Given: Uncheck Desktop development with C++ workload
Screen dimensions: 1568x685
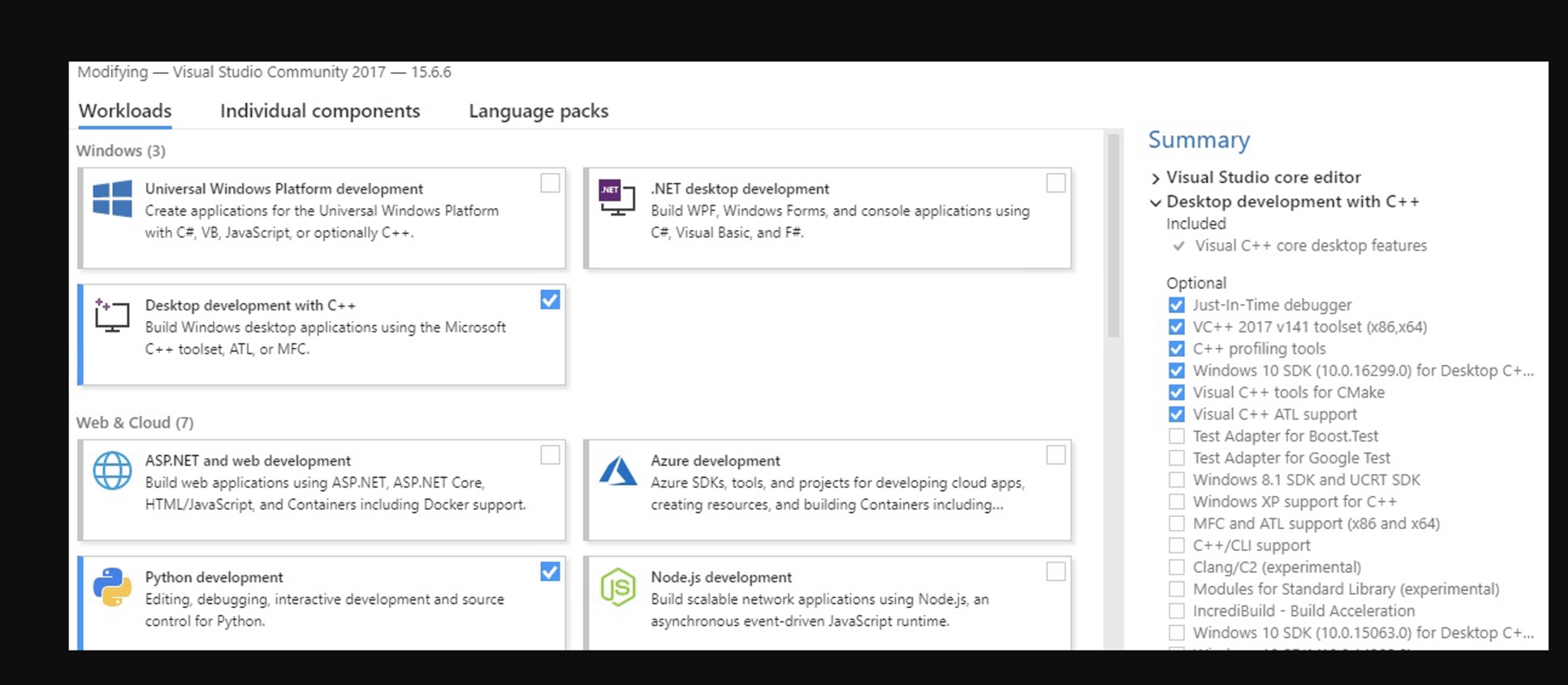Looking at the screenshot, I should pos(550,299).
